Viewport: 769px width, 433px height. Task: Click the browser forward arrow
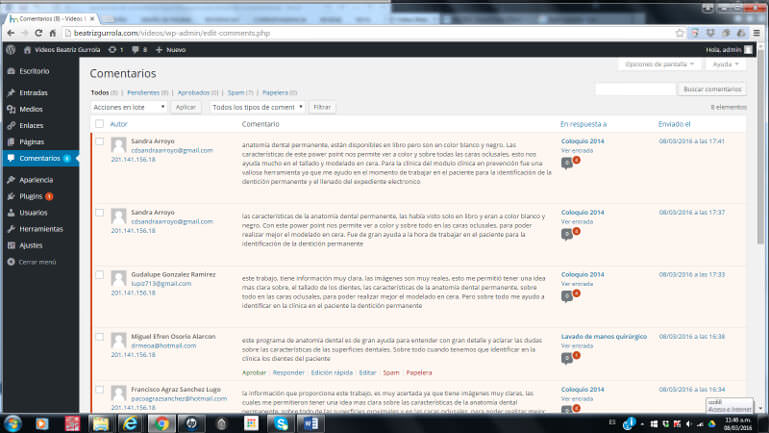click(x=25, y=33)
